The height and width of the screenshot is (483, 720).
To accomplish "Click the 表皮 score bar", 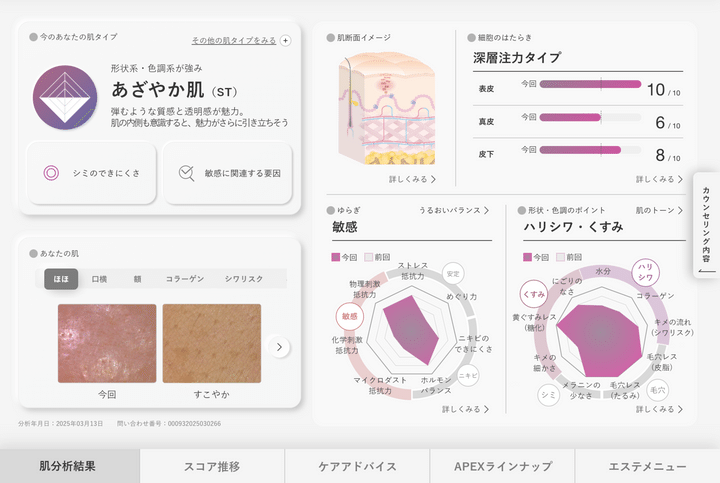I will coord(589,85).
